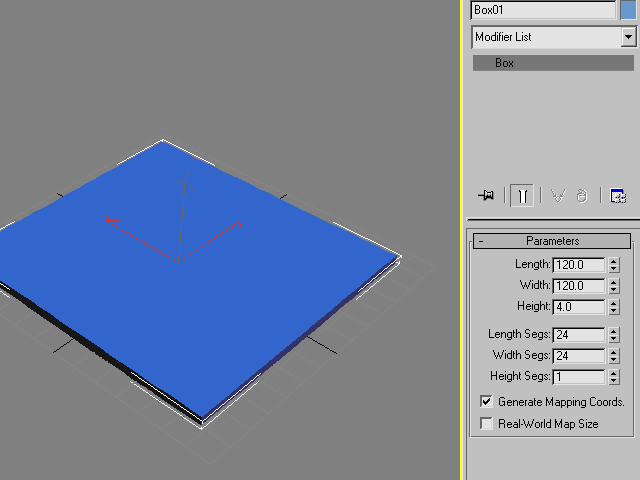This screenshot has height=480, width=640.
Task: Click the Pin Stack icon
Action: 487,196
